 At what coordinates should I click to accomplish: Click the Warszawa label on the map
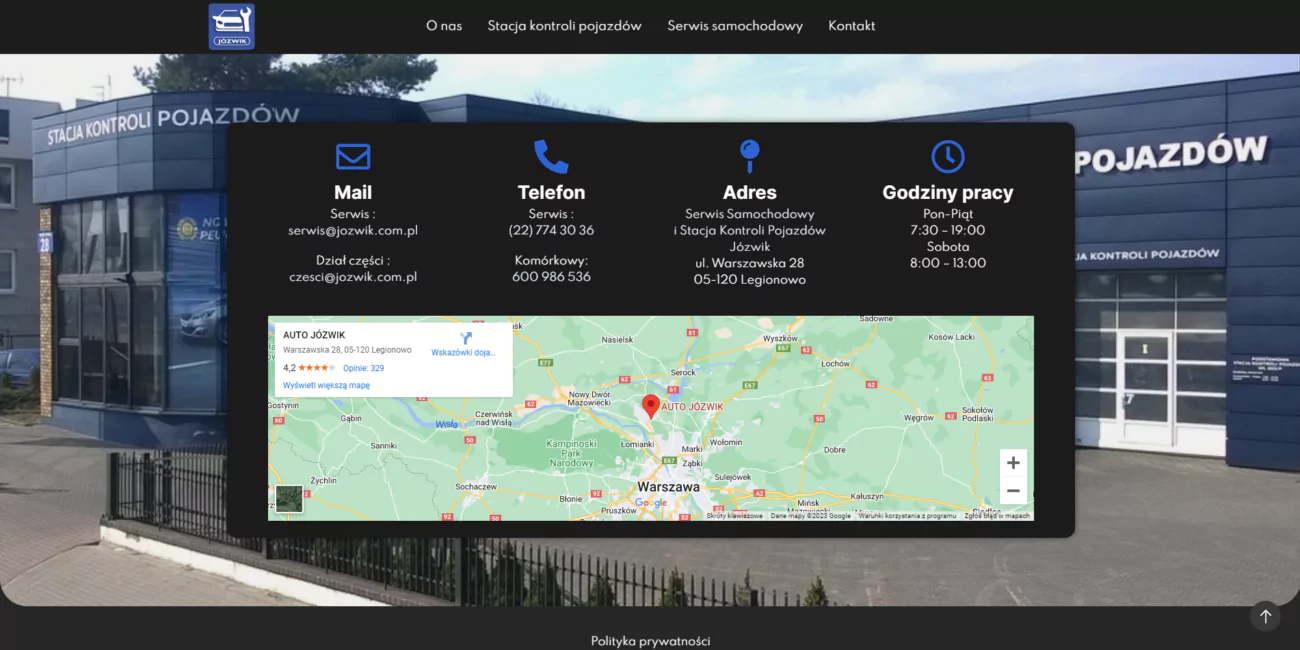pos(669,487)
